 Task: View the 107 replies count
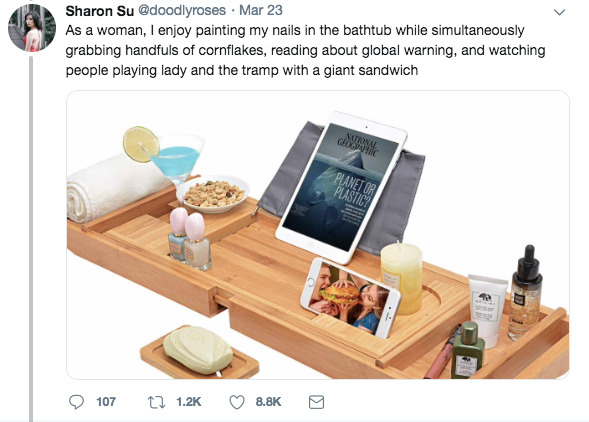point(106,402)
